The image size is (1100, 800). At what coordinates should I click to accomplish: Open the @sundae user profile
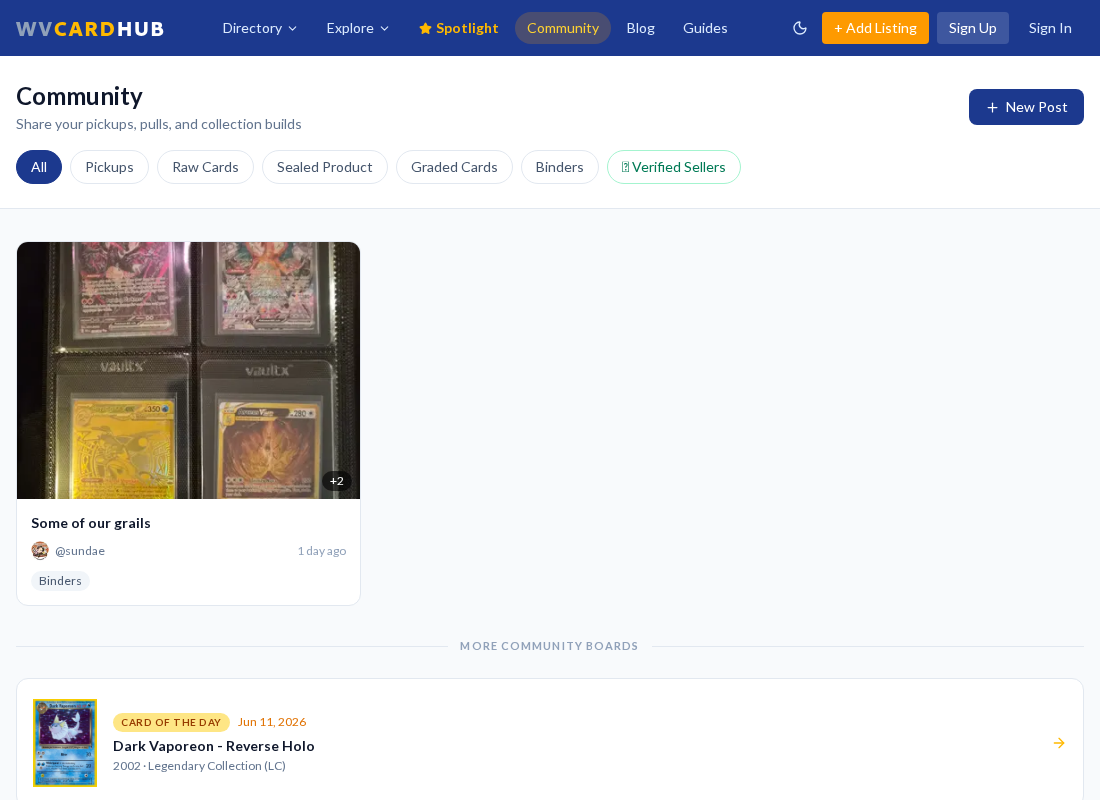(80, 551)
